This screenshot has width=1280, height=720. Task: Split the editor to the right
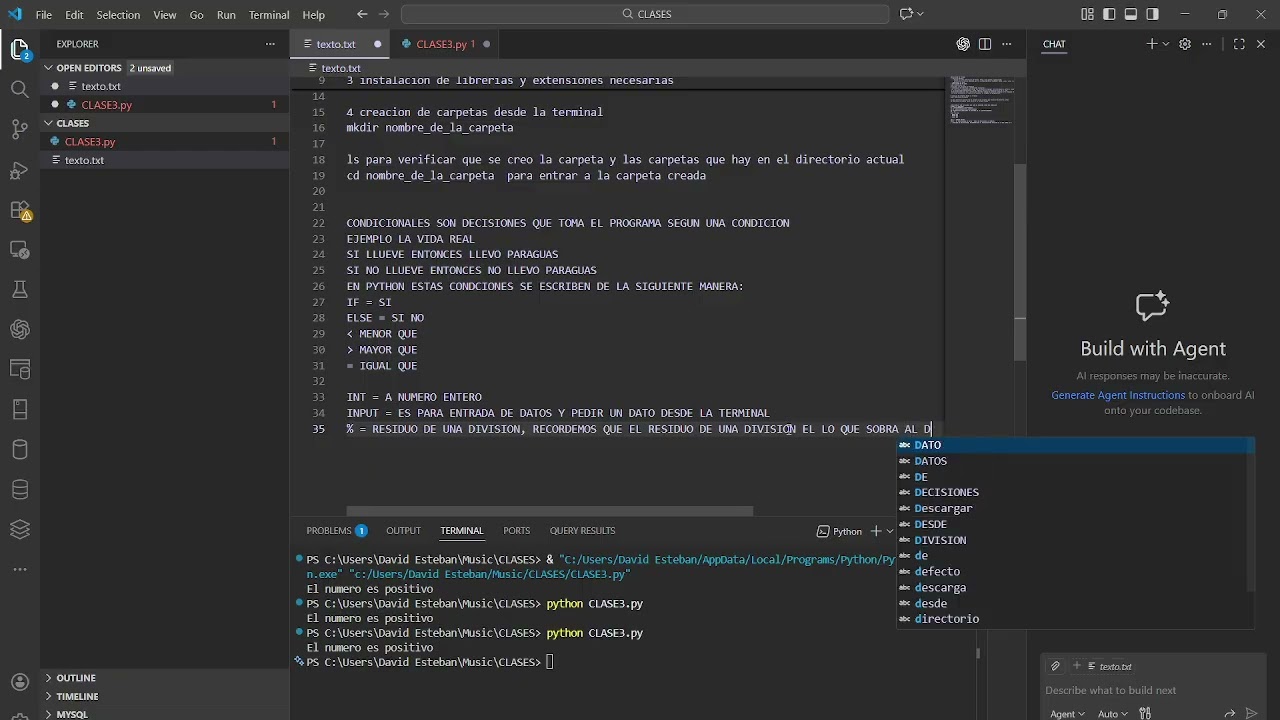[x=985, y=44]
